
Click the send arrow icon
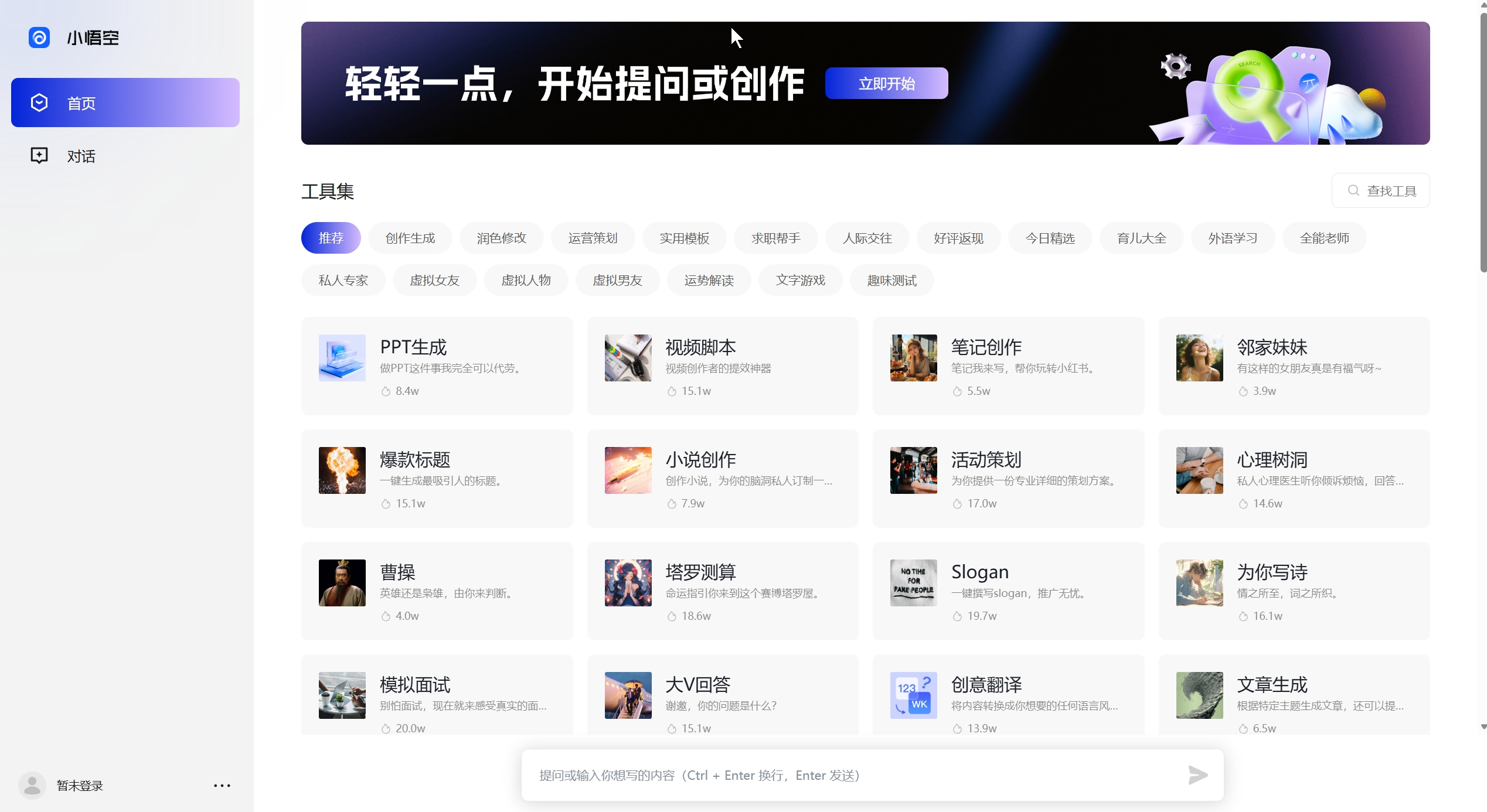point(1197,775)
